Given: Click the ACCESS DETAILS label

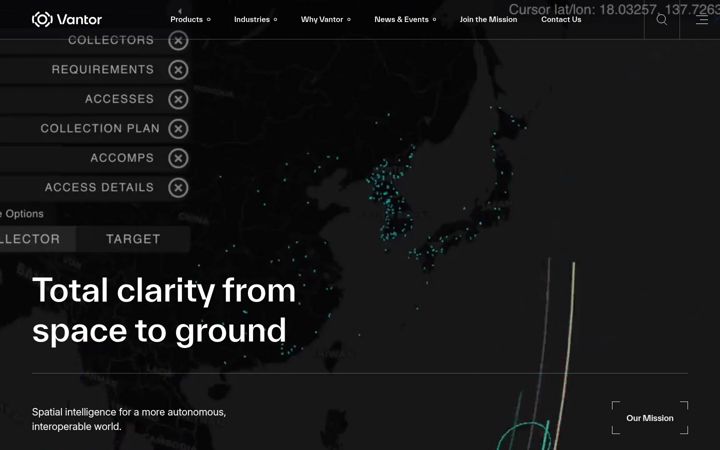Looking at the screenshot, I should tap(99, 187).
